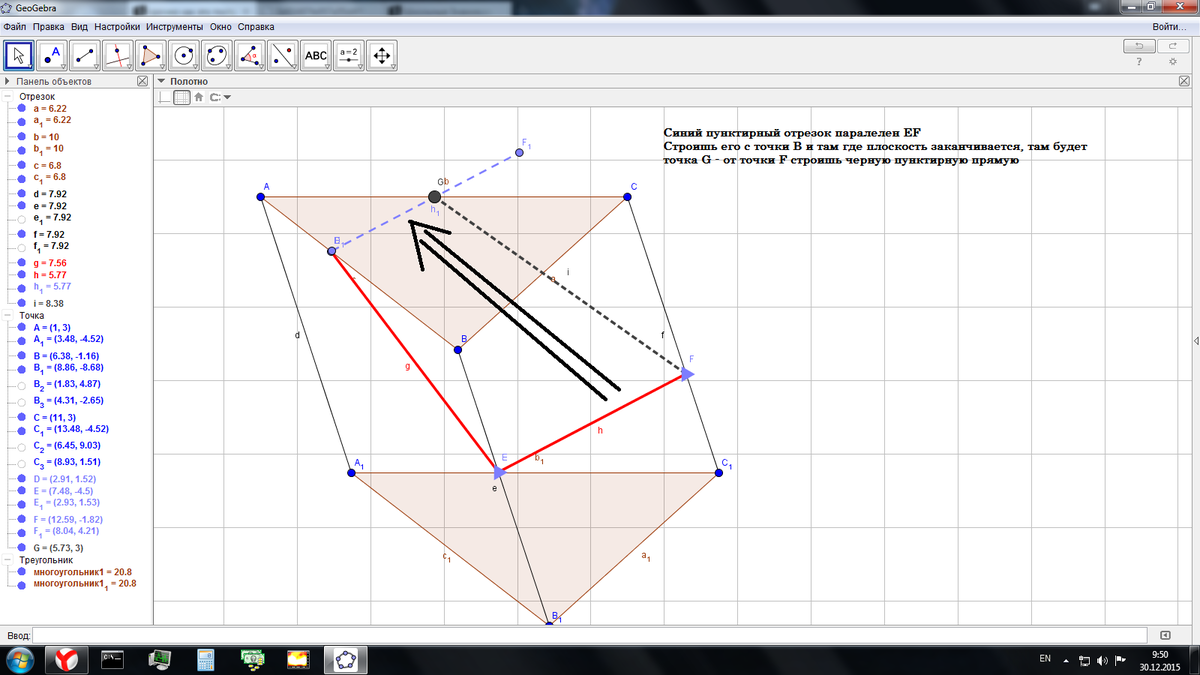Open input help icon beside input bar
The height and width of the screenshot is (675, 1200).
[1165, 635]
